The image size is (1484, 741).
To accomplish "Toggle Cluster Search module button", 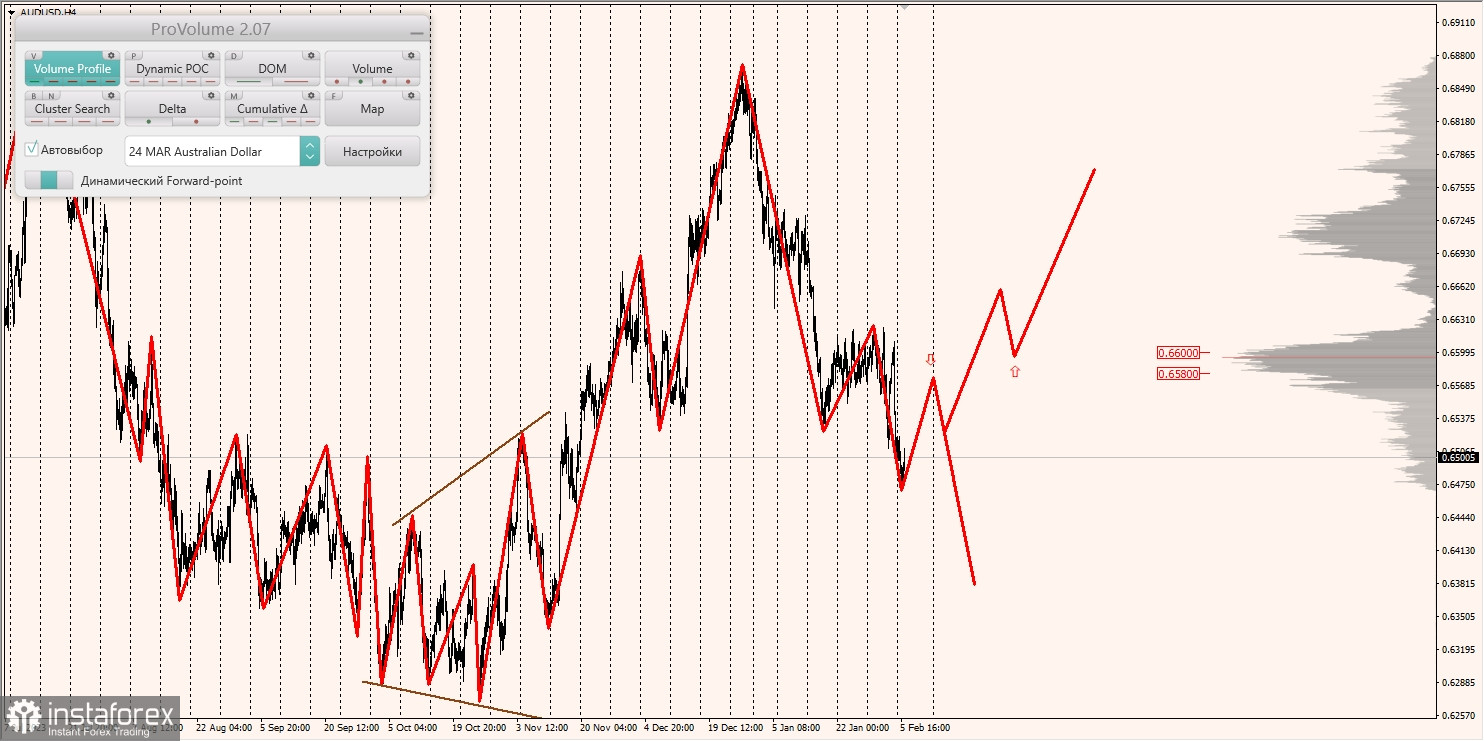I will click(x=72, y=109).
